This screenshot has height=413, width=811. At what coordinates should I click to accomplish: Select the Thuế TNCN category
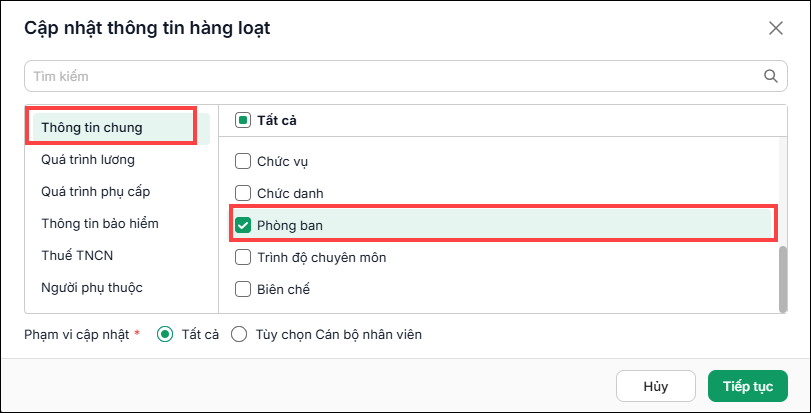click(x=77, y=255)
